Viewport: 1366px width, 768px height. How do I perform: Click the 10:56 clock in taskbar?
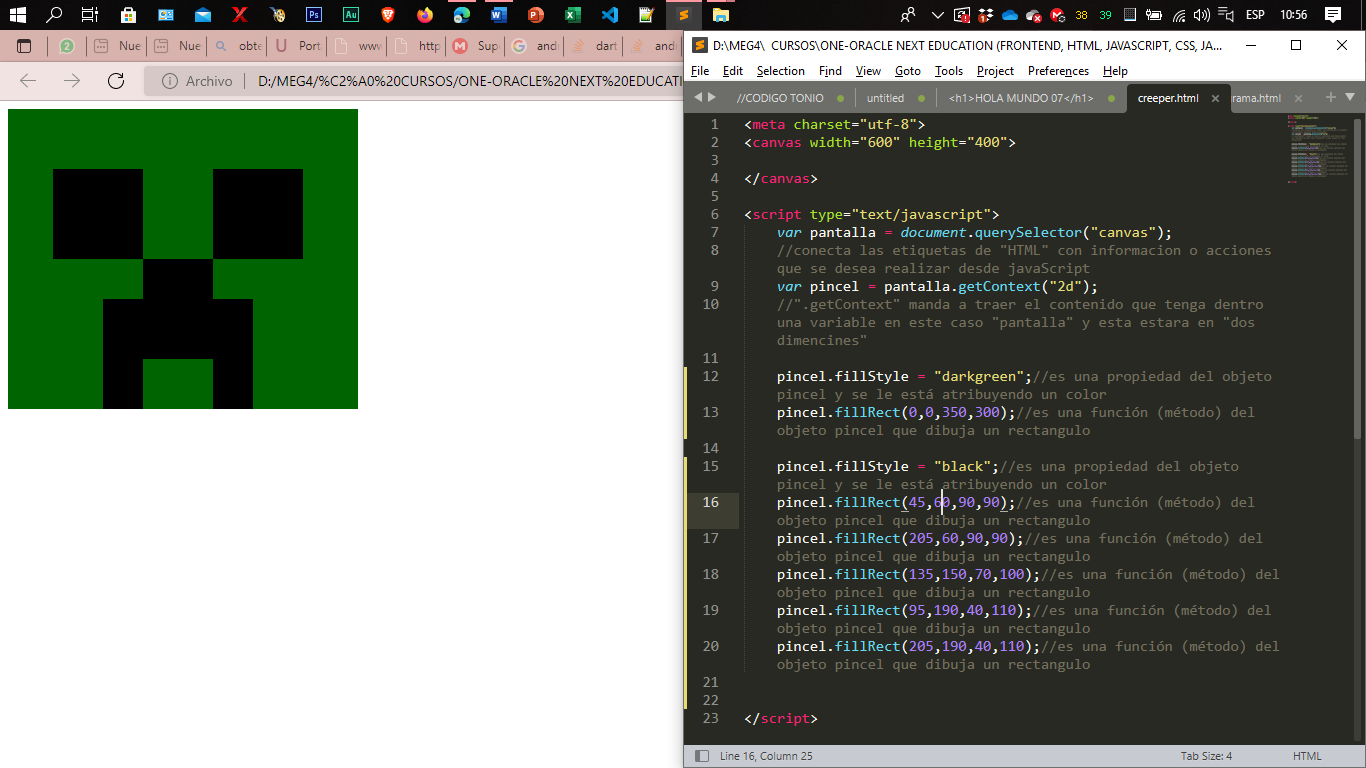pyautogui.click(x=1293, y=15)
